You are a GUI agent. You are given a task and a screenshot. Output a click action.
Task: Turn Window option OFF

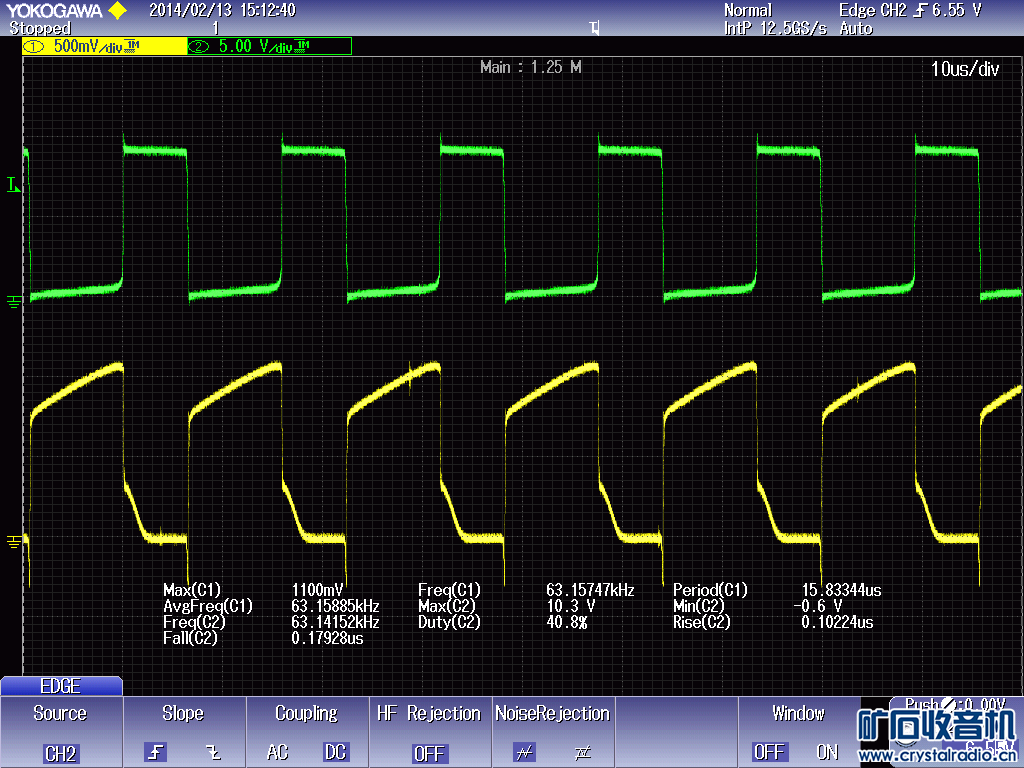(769, 752)
